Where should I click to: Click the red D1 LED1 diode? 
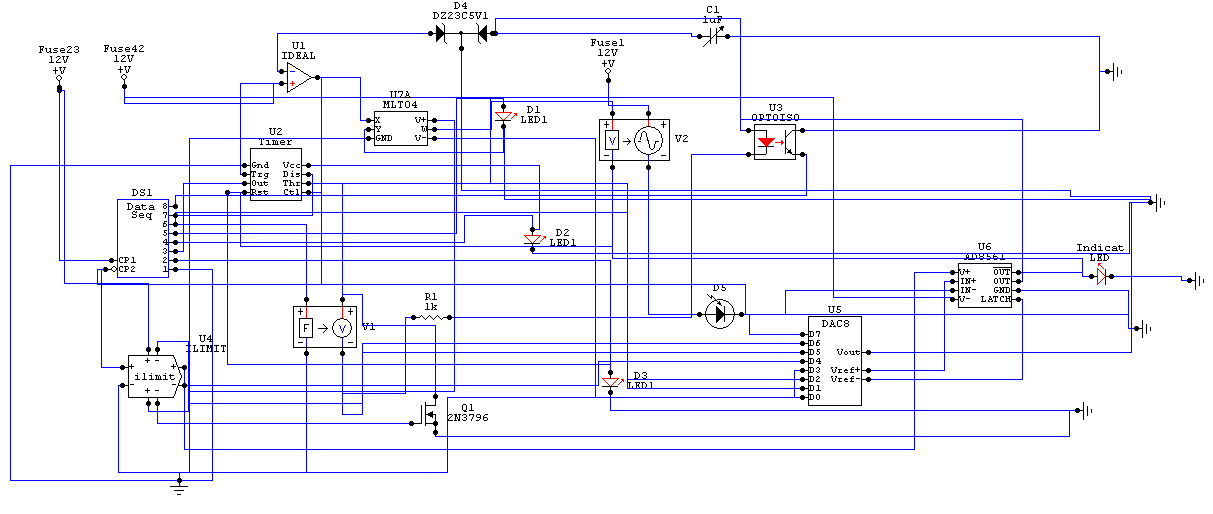[504, 118]
